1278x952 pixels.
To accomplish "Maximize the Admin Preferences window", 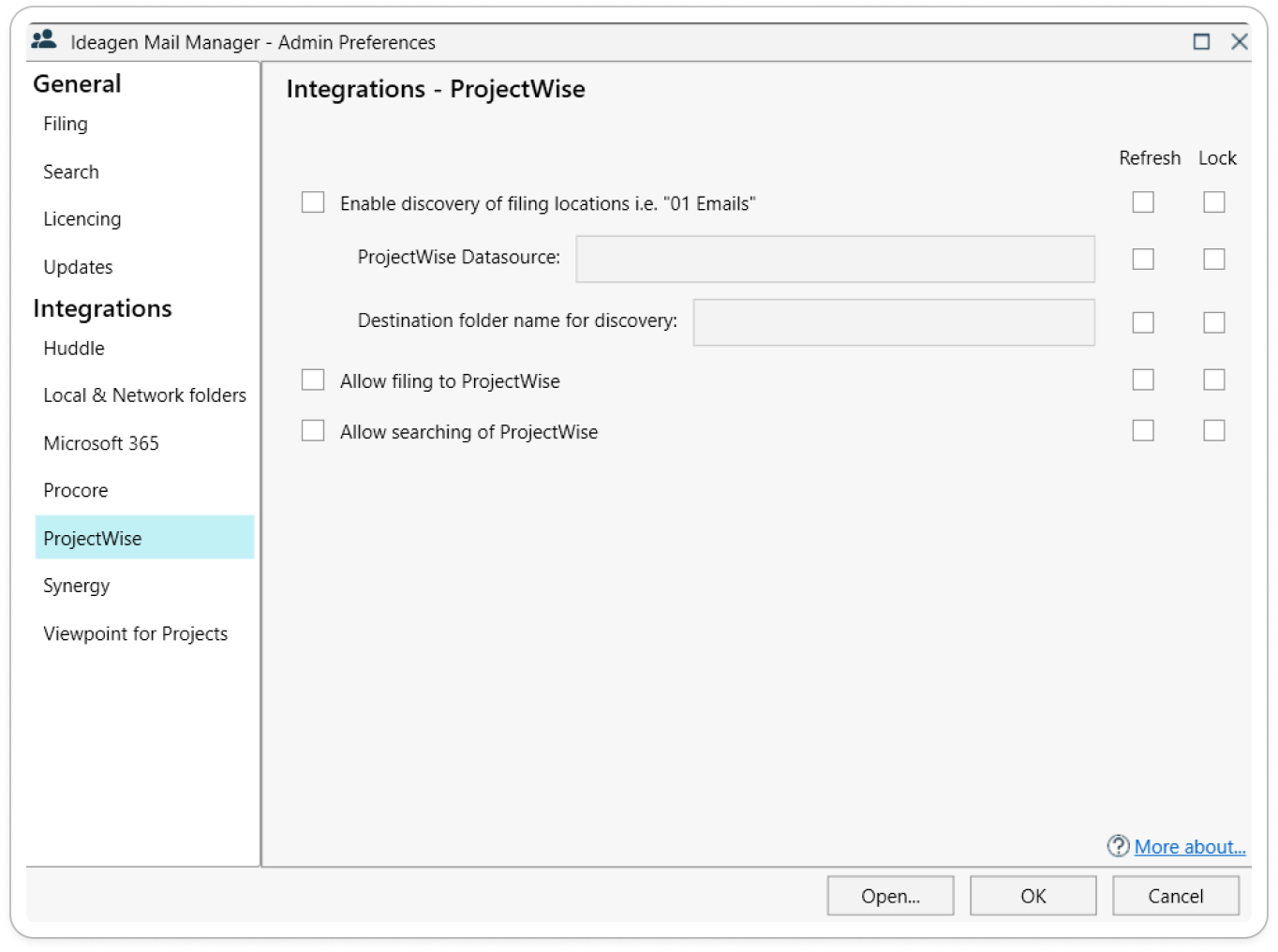I will click(x=1201, y=41).
